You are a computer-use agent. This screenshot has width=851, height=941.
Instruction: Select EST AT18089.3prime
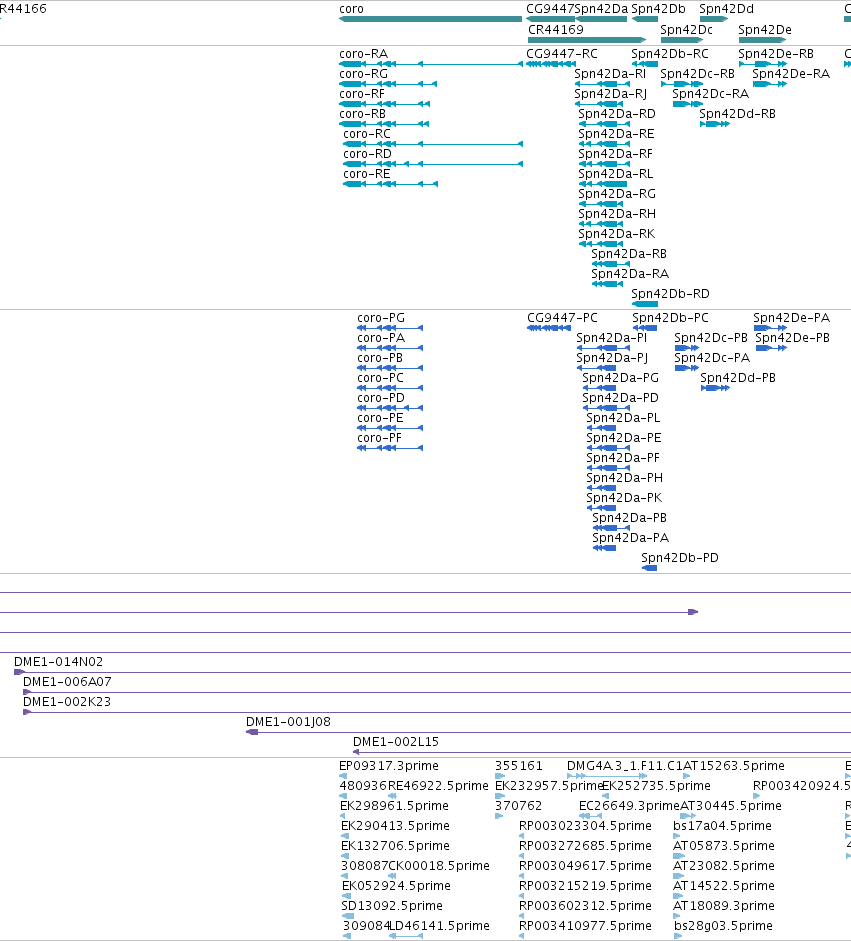click(x=724, y=906)
